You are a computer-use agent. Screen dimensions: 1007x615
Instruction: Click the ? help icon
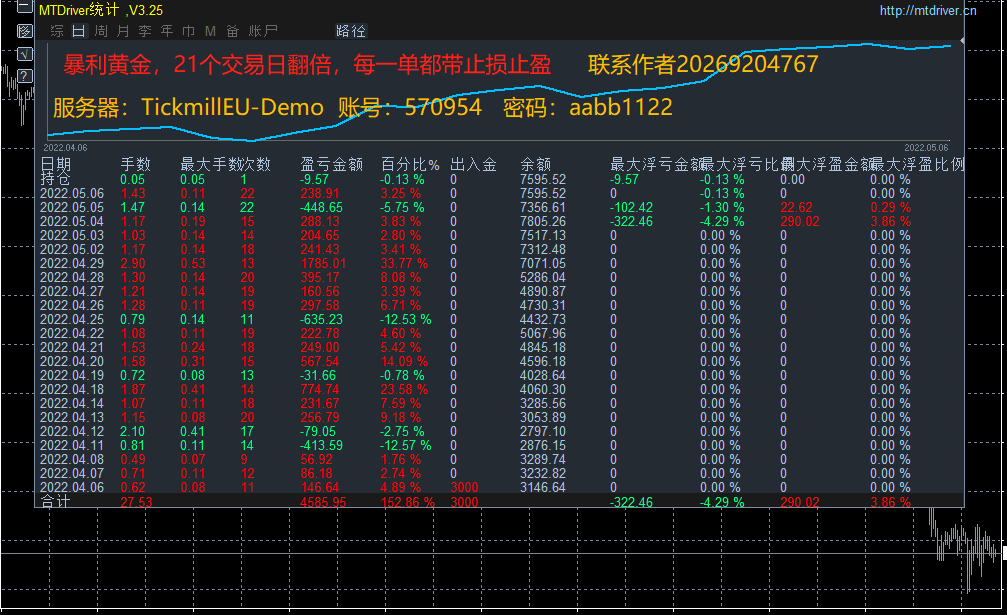(24, 76)
